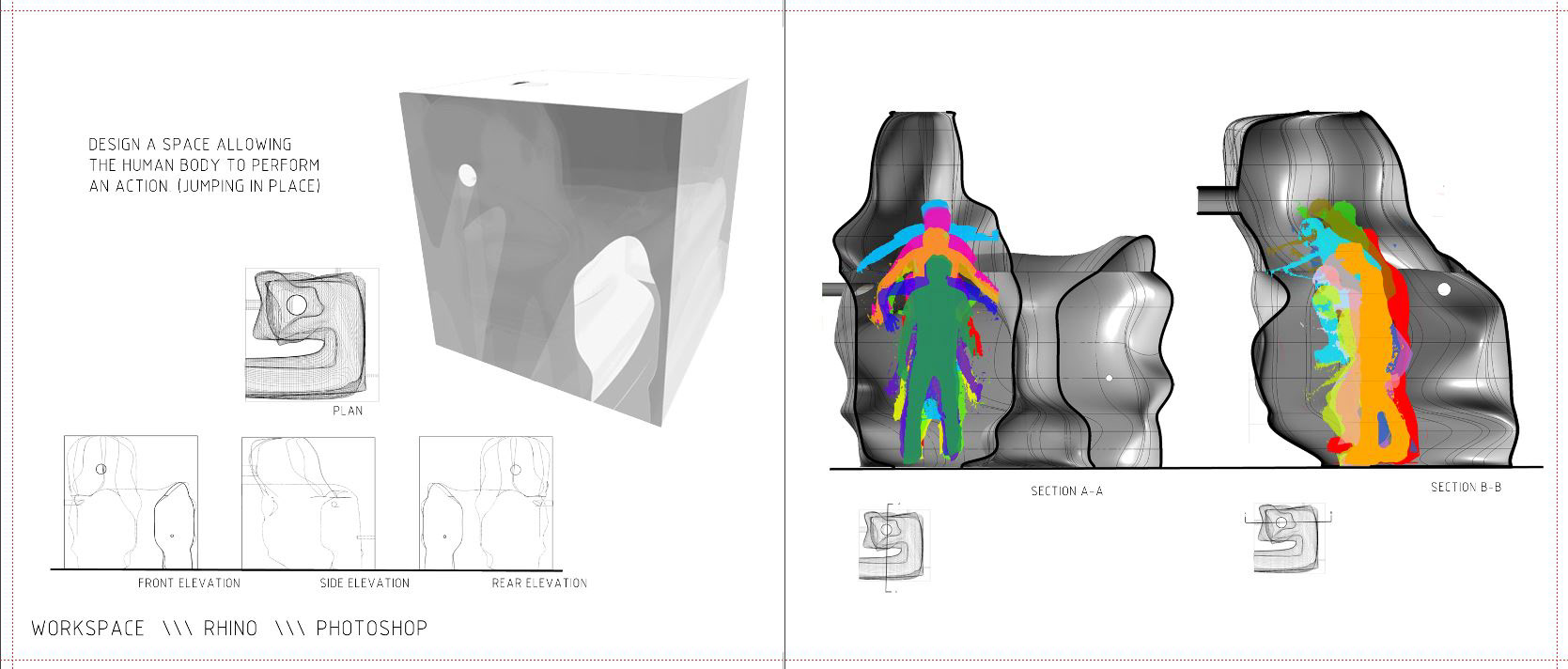This screenshot has height=669, width=1568.
Task: Click the Section B-B rendered drawing
Action: pos(1357,289)
